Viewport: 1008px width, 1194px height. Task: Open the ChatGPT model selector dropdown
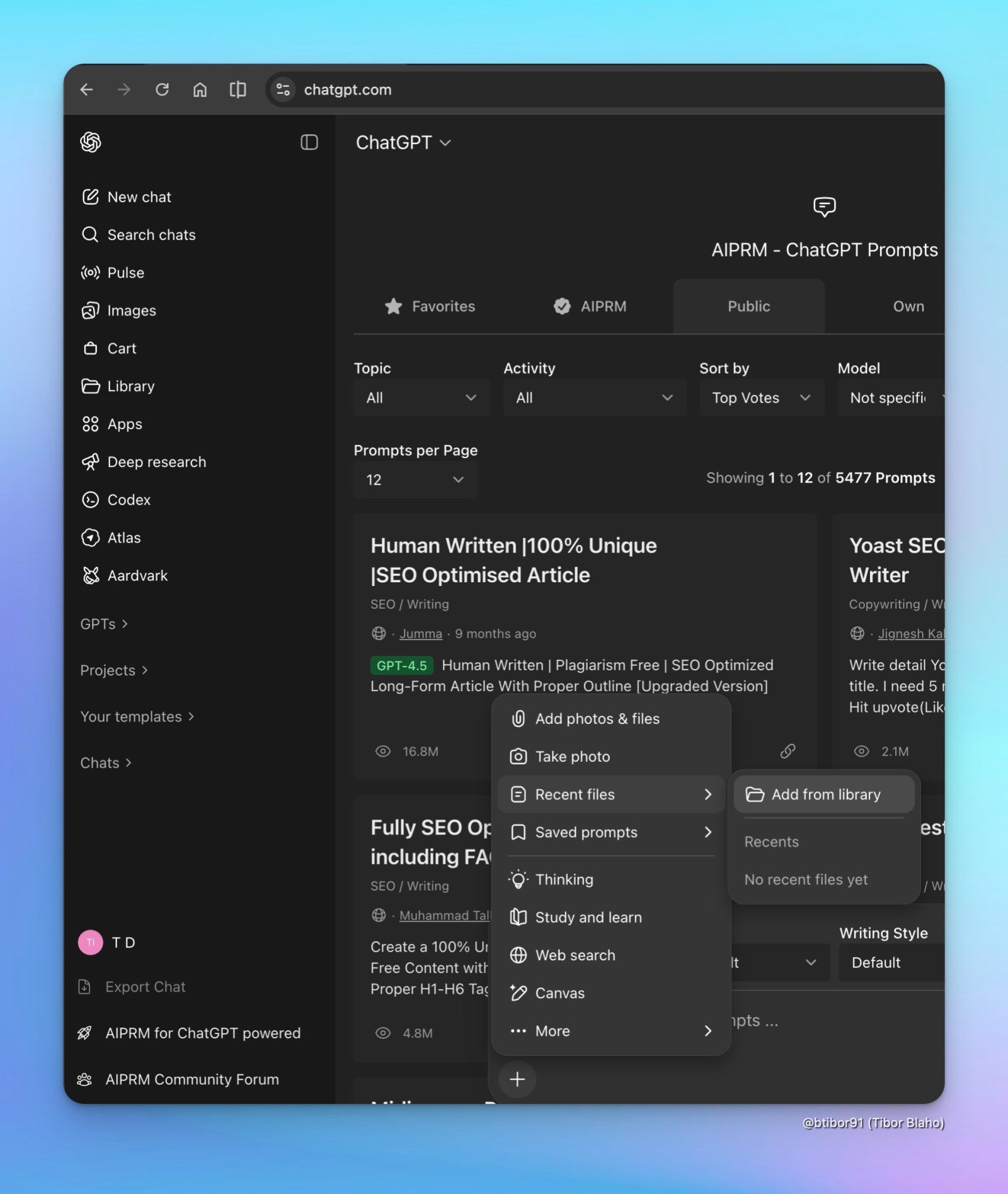(403, 142)
